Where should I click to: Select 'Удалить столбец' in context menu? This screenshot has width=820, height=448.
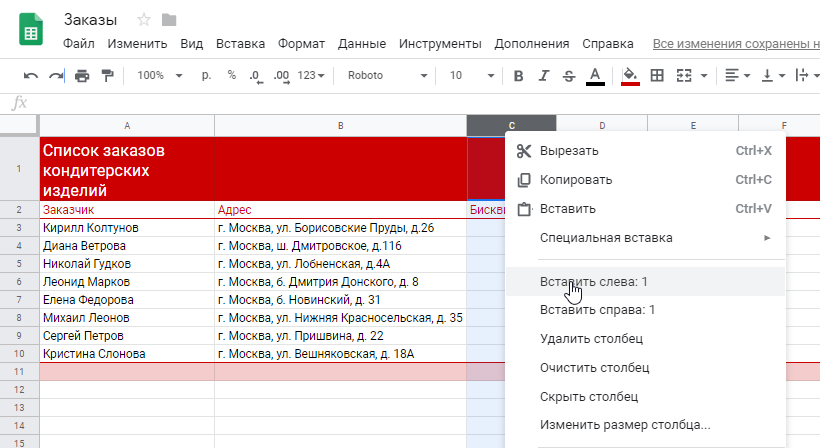tap(591, 339)
